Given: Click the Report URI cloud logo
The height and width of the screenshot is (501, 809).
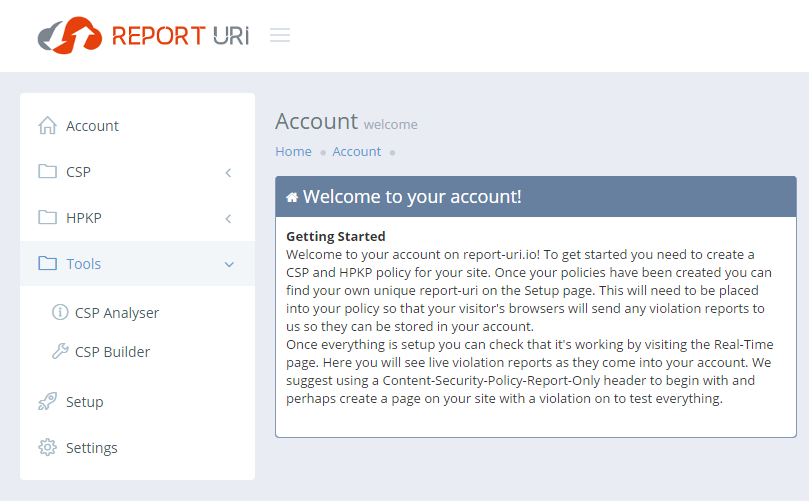Looking at the screenshot, I should coord(70,35).
